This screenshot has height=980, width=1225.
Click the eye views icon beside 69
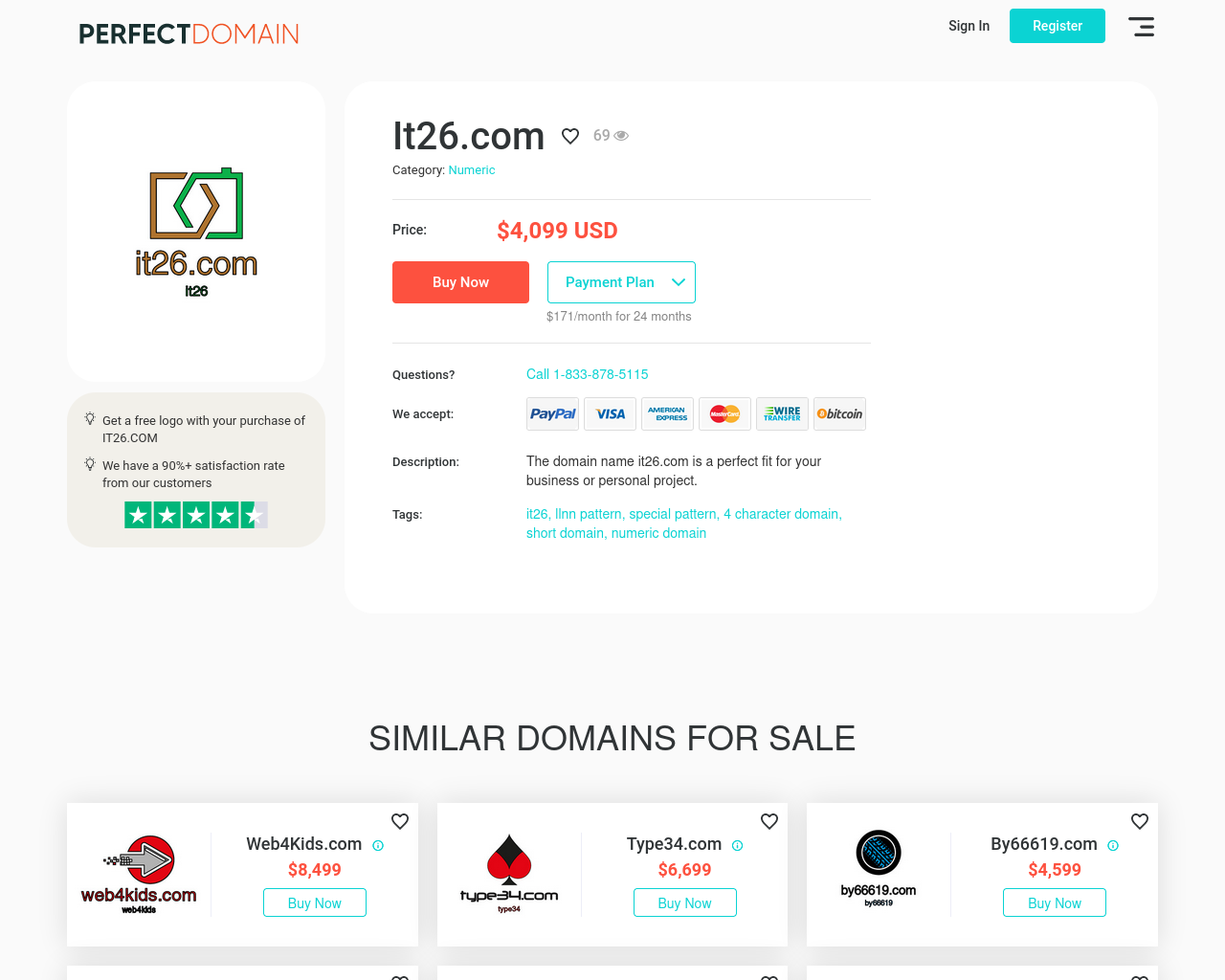point(621,136)
